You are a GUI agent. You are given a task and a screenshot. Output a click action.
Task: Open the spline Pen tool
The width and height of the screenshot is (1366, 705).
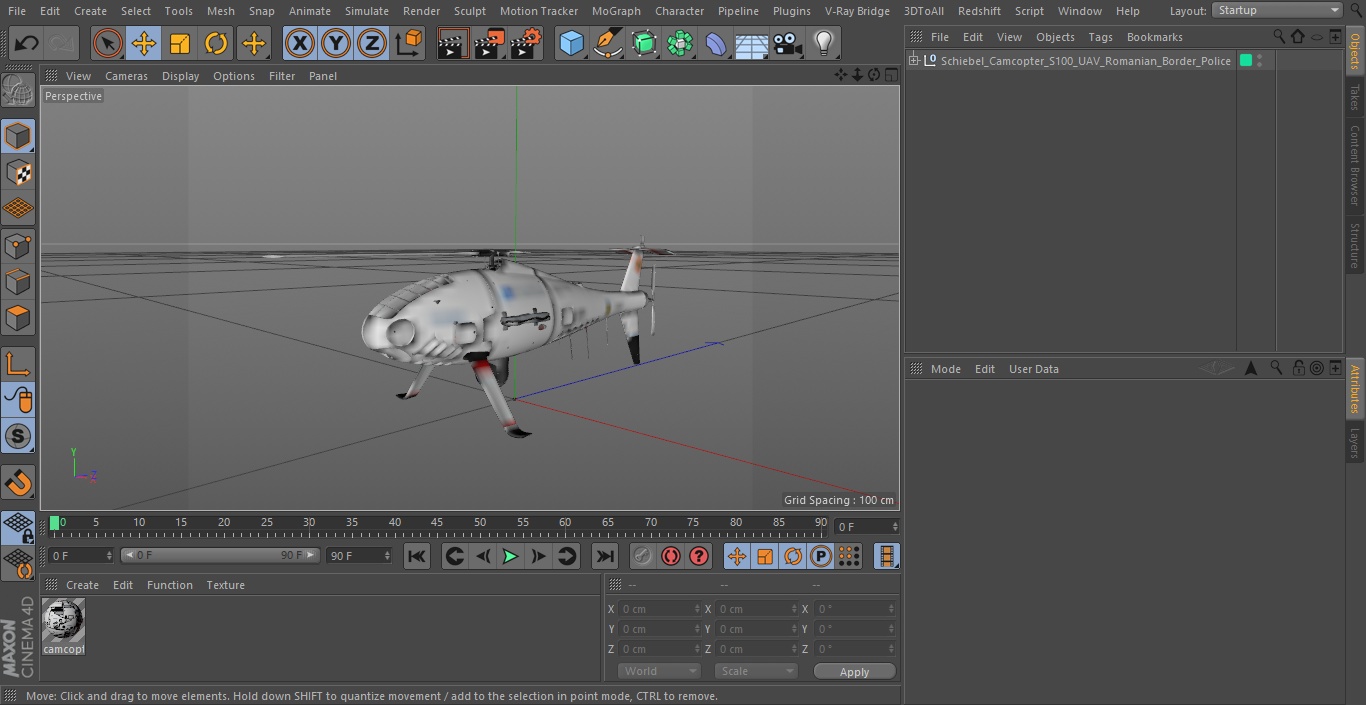point(607,43)
